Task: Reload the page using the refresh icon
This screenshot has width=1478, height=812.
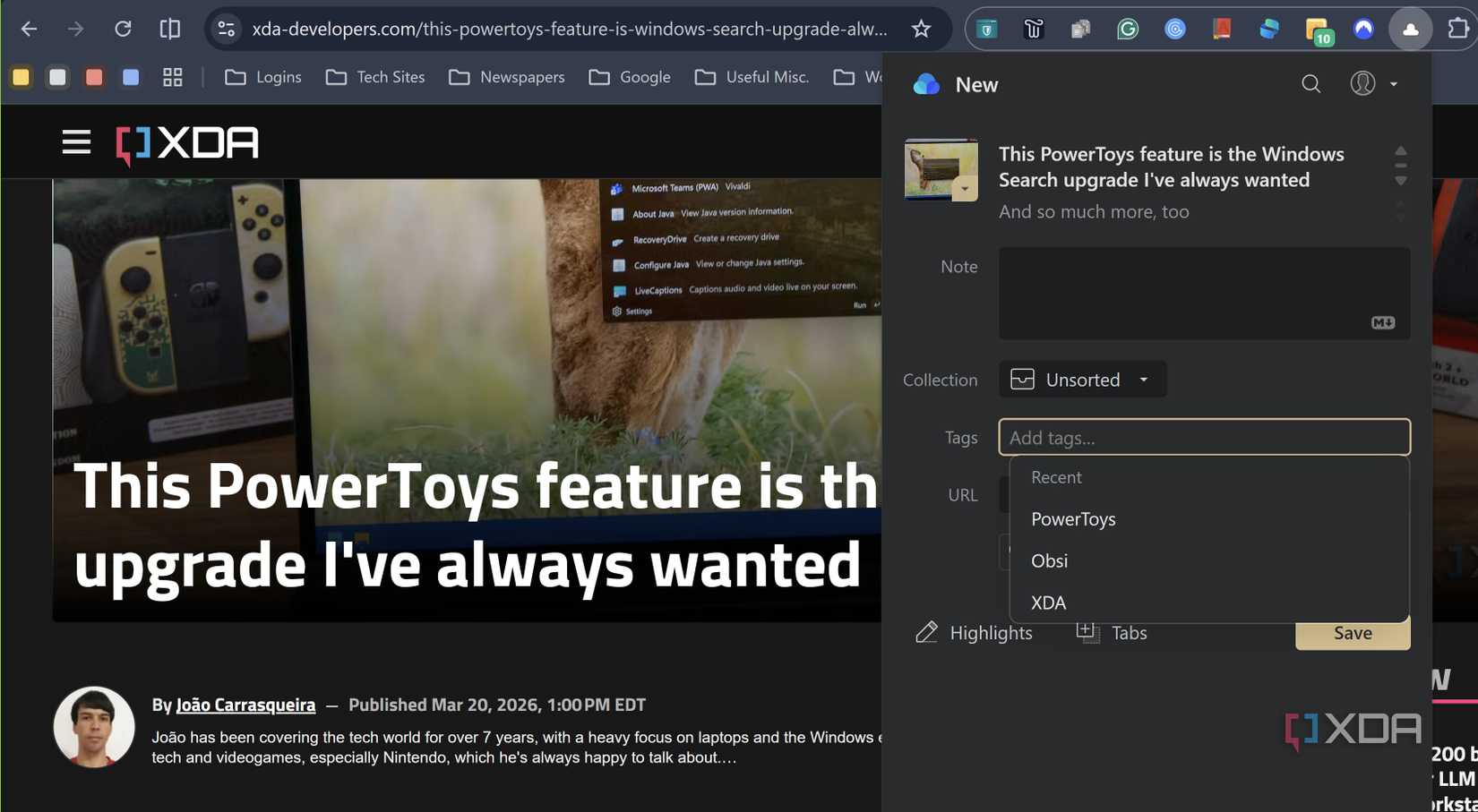Action: point(123,29)
